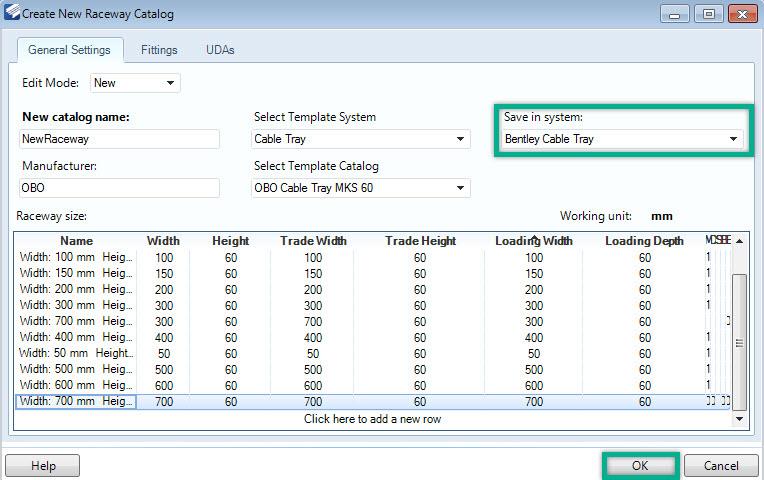The image size is (764, 480).
Task: Select the Width: 500 mm row name
Action: click(x=76, y=369)
